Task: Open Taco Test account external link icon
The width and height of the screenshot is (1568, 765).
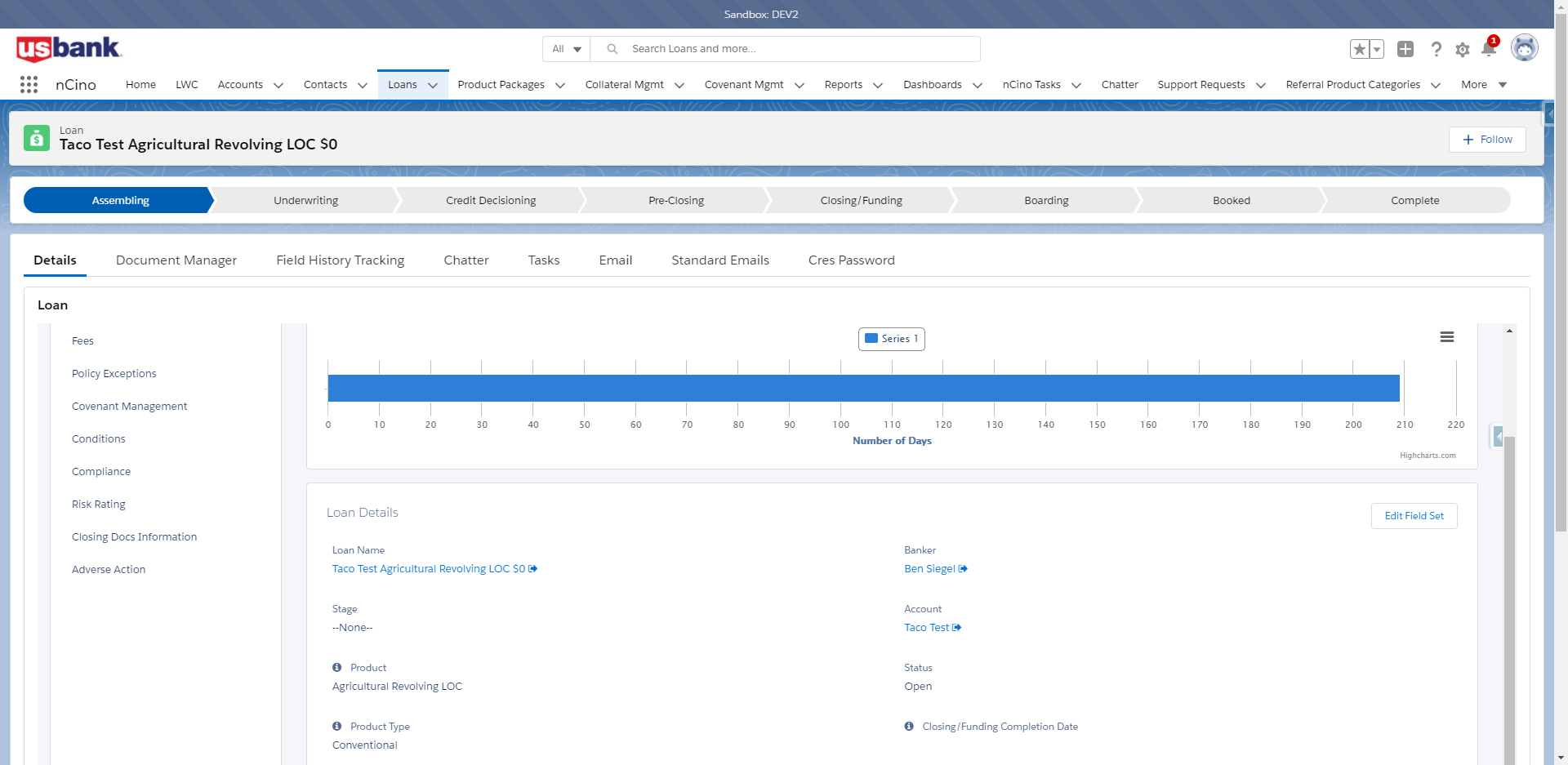Action: [957, 628]
